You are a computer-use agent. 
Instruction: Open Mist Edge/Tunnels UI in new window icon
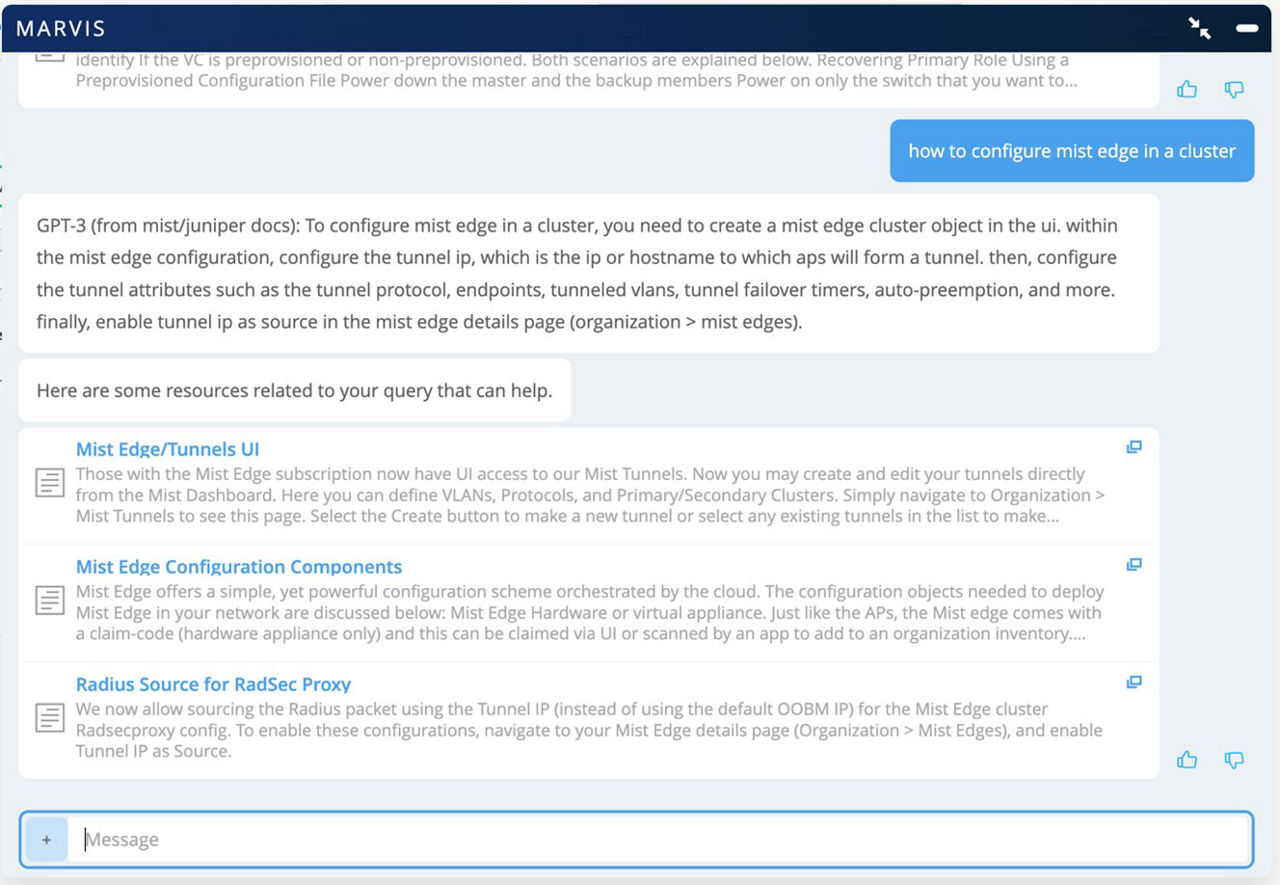click(x=1134, y=447)
